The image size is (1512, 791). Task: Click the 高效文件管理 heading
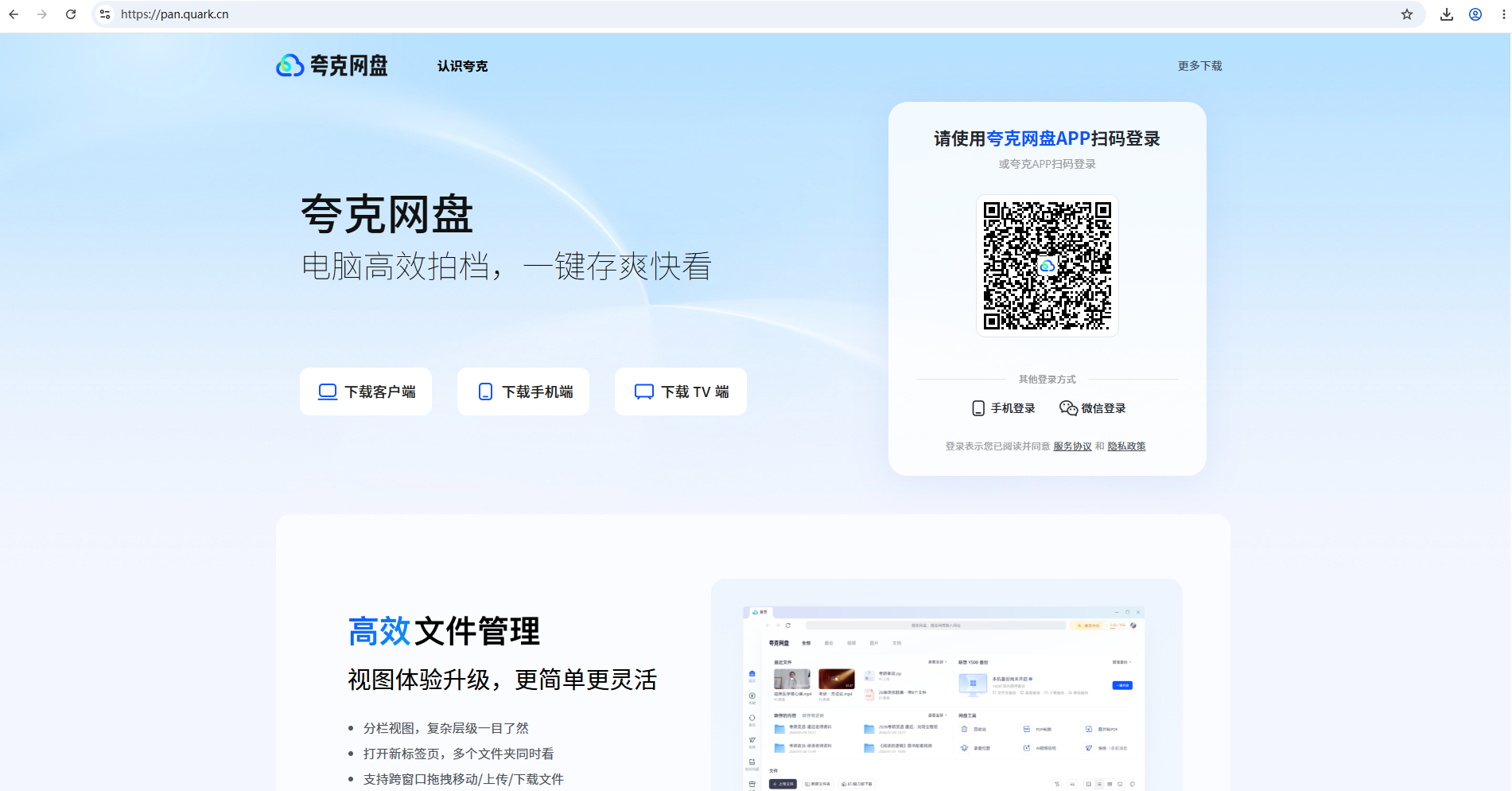[444, 631]
